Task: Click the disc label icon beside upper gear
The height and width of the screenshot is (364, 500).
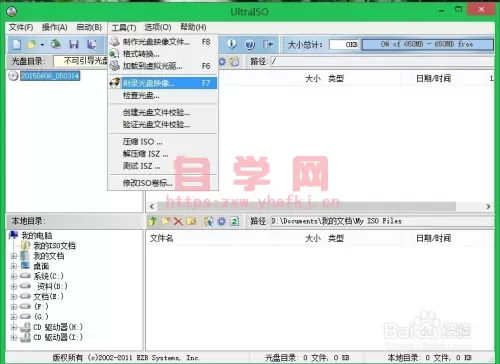Action: 235,61
